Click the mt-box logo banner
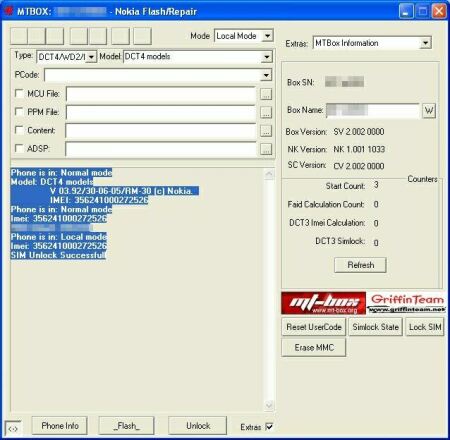The image size is (450, 440). (323, 303)
